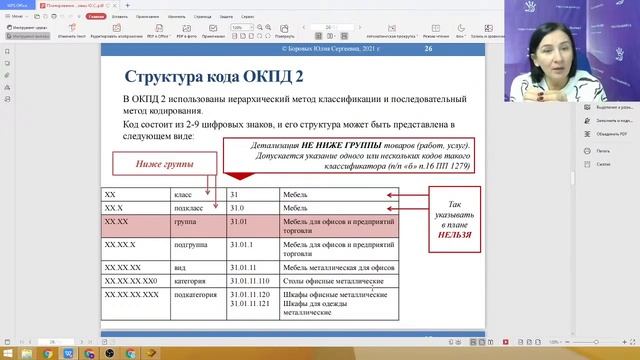
Task: Open File Explorer from taskbar
Action: coord(27,353)
